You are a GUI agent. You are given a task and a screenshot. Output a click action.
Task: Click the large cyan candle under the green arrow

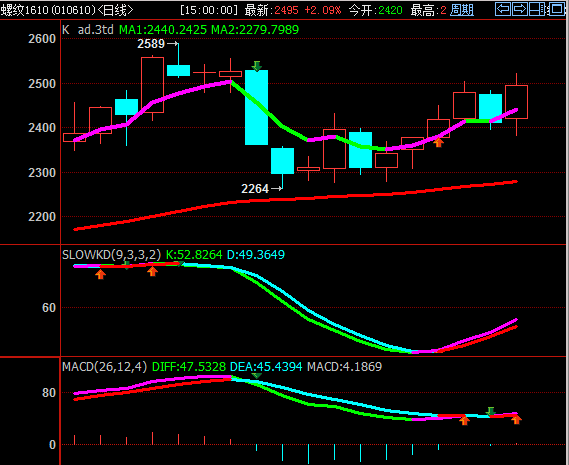coord(257,107)
